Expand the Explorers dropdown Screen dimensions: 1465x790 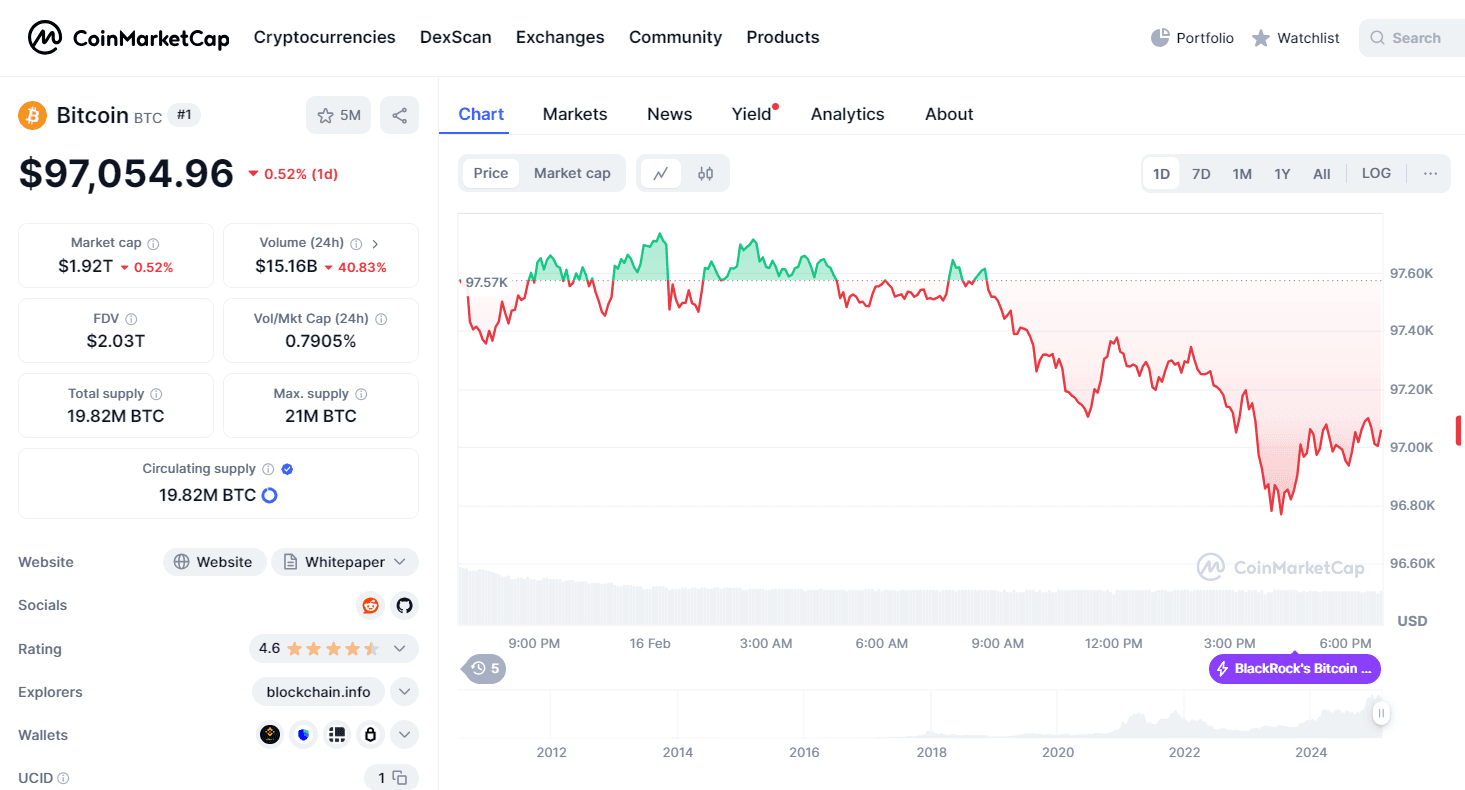pyautogui.click(x=404, y=691)
